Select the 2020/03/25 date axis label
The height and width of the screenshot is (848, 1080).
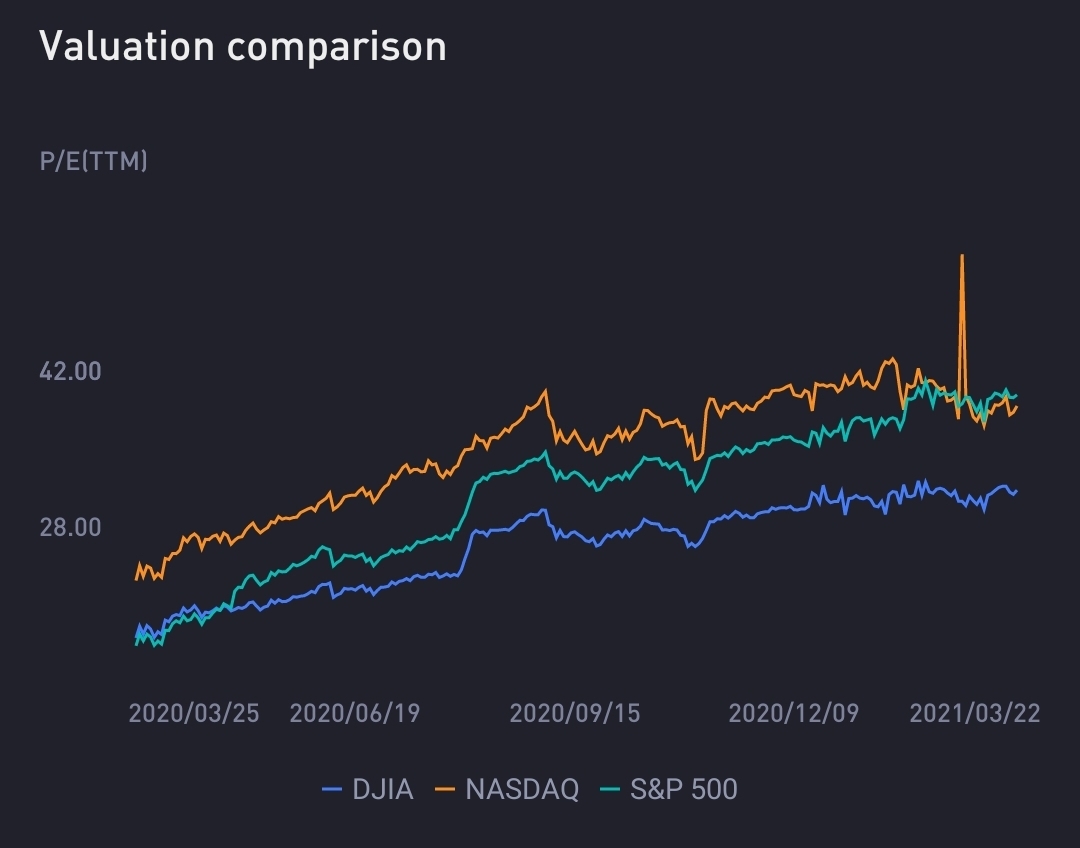point(194,713)
